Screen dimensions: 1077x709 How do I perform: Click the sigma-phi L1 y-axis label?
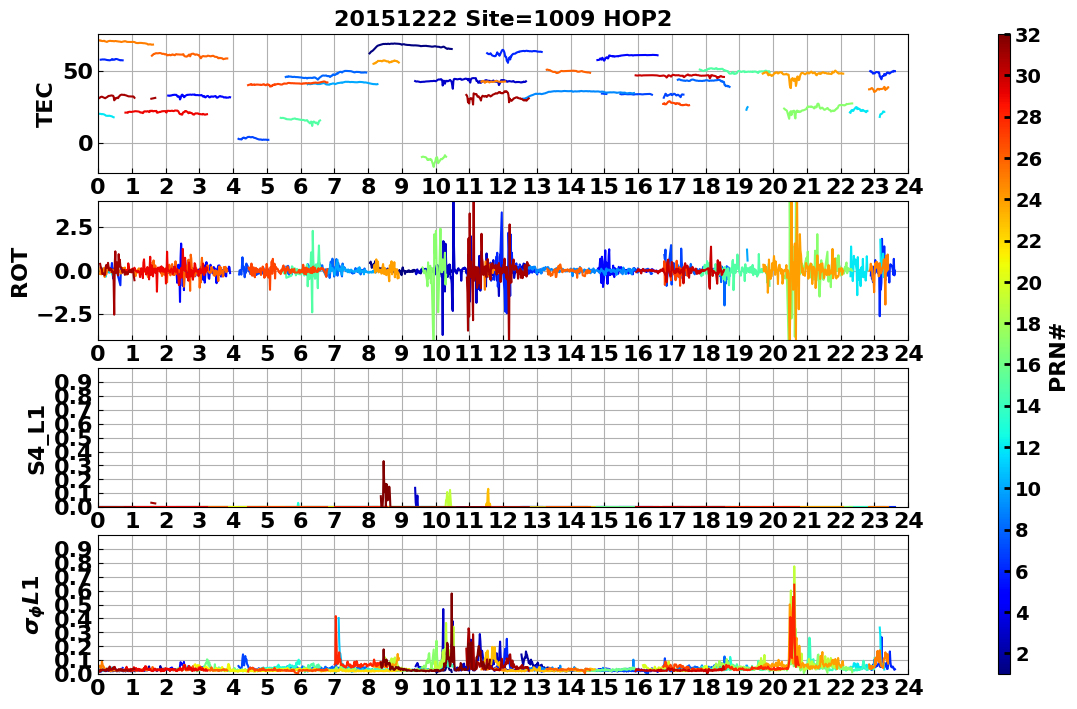click(x=34, y=604)
